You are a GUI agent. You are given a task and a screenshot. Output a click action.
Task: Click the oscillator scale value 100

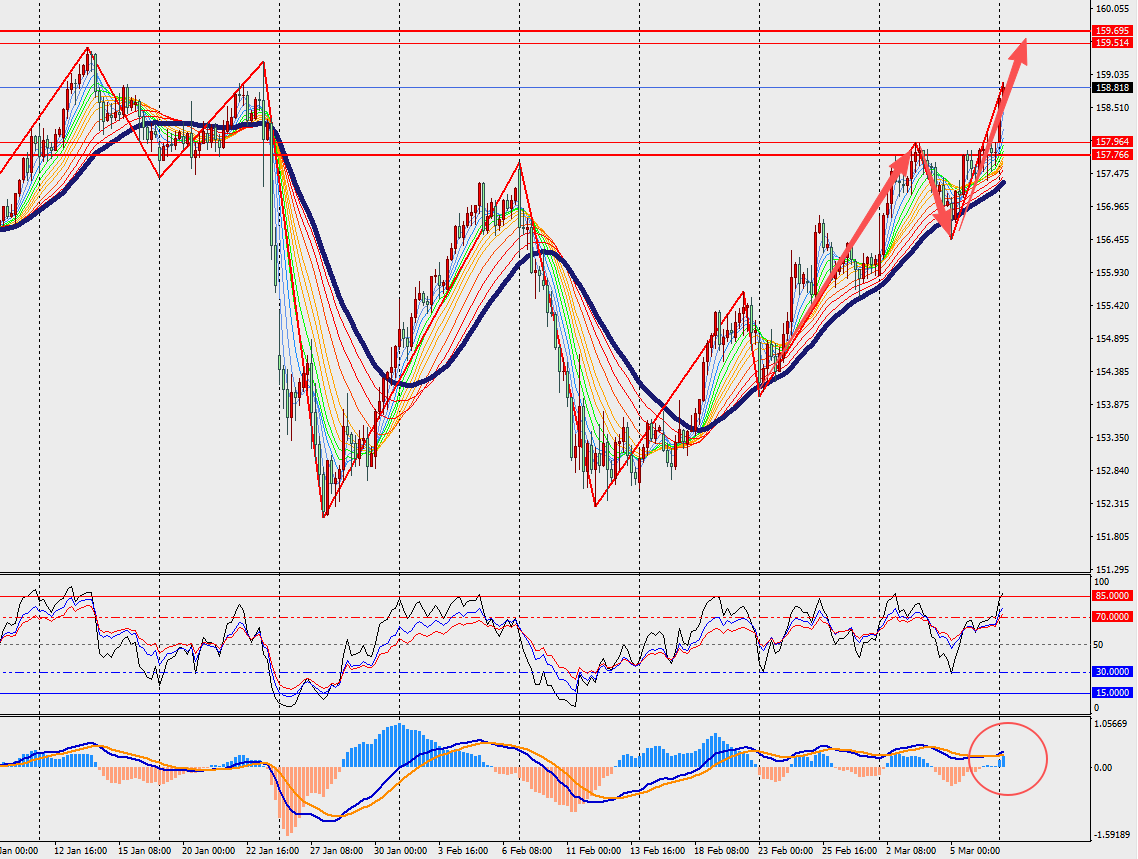[x=1101, y=582]
